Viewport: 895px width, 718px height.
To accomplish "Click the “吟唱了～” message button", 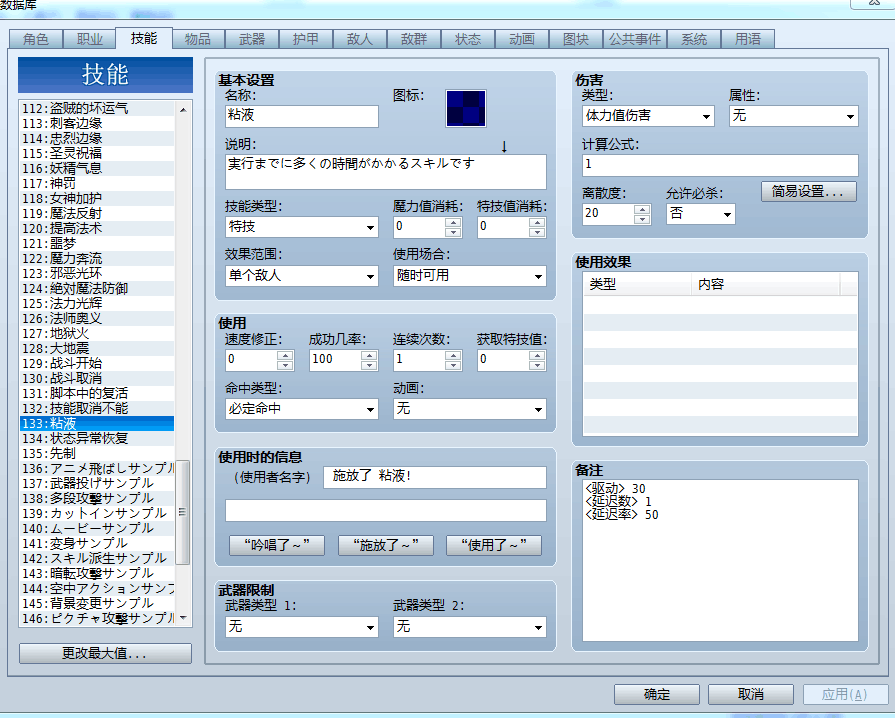I will (277, 545).
